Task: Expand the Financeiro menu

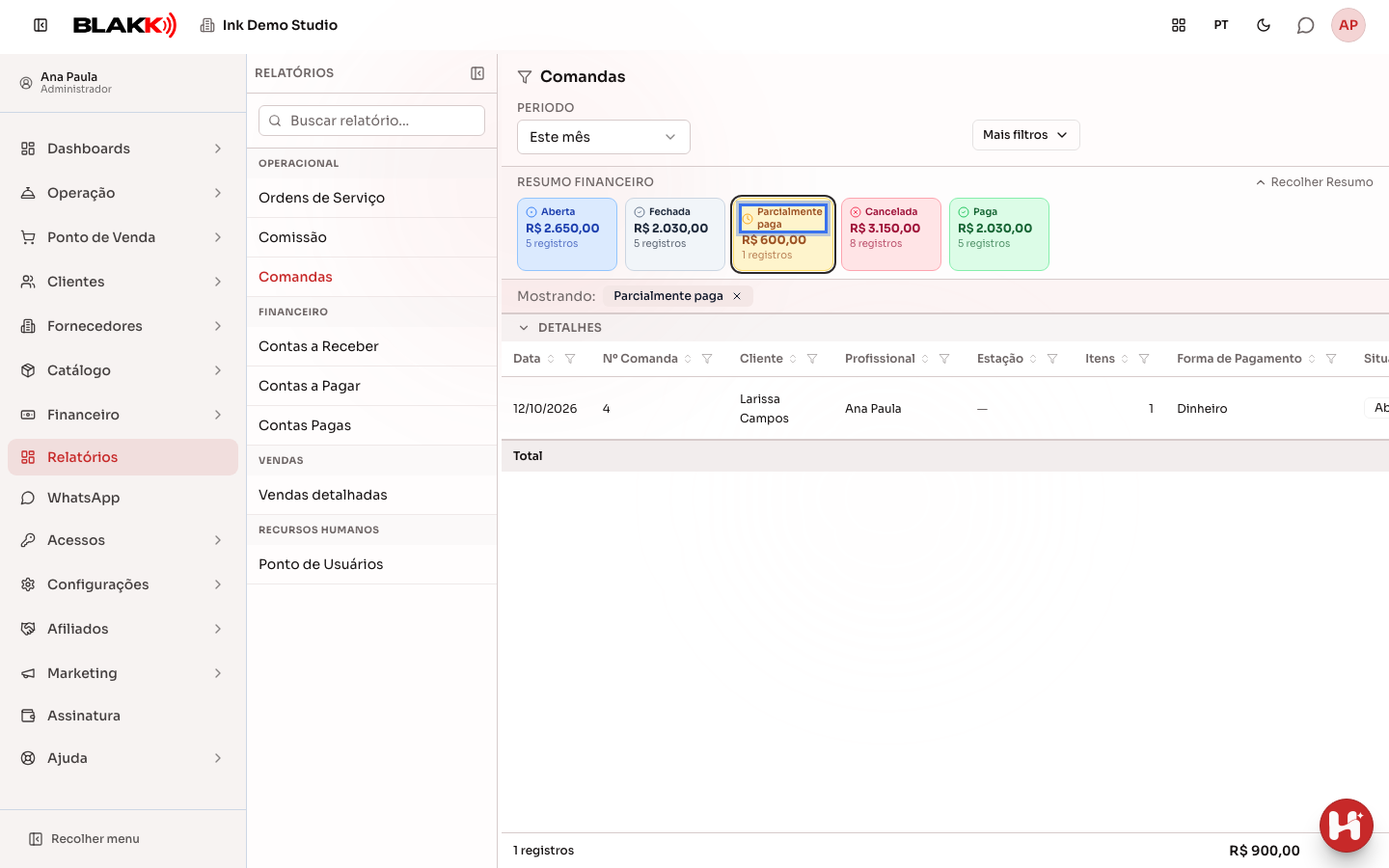Action: (123, 415)
